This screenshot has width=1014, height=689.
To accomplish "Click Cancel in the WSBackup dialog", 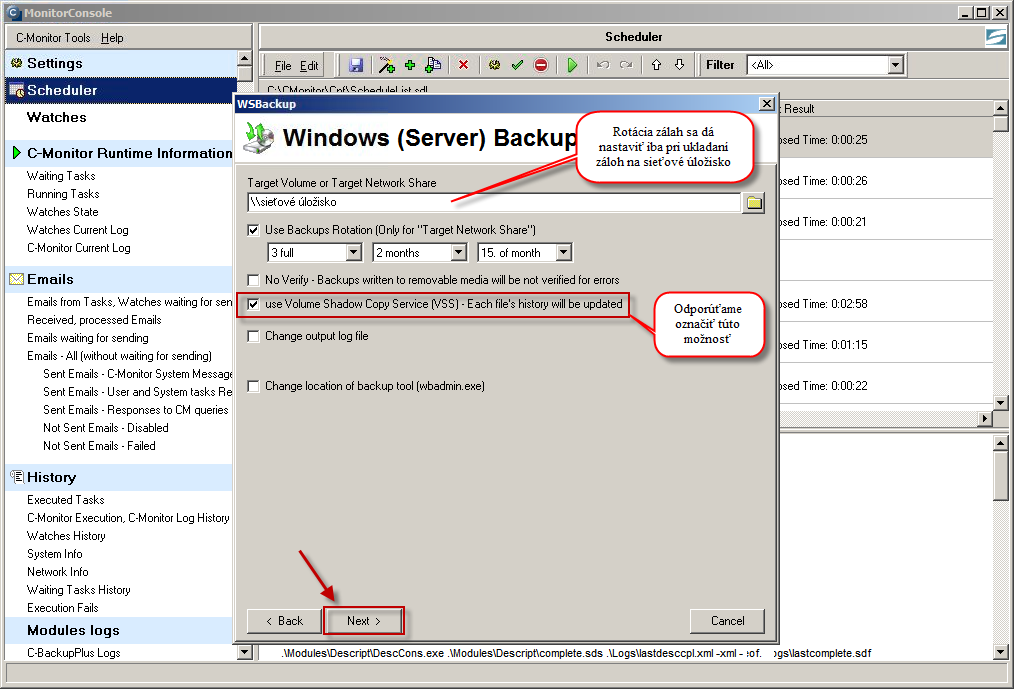I will pyautogui.click(x=728, y=621).
